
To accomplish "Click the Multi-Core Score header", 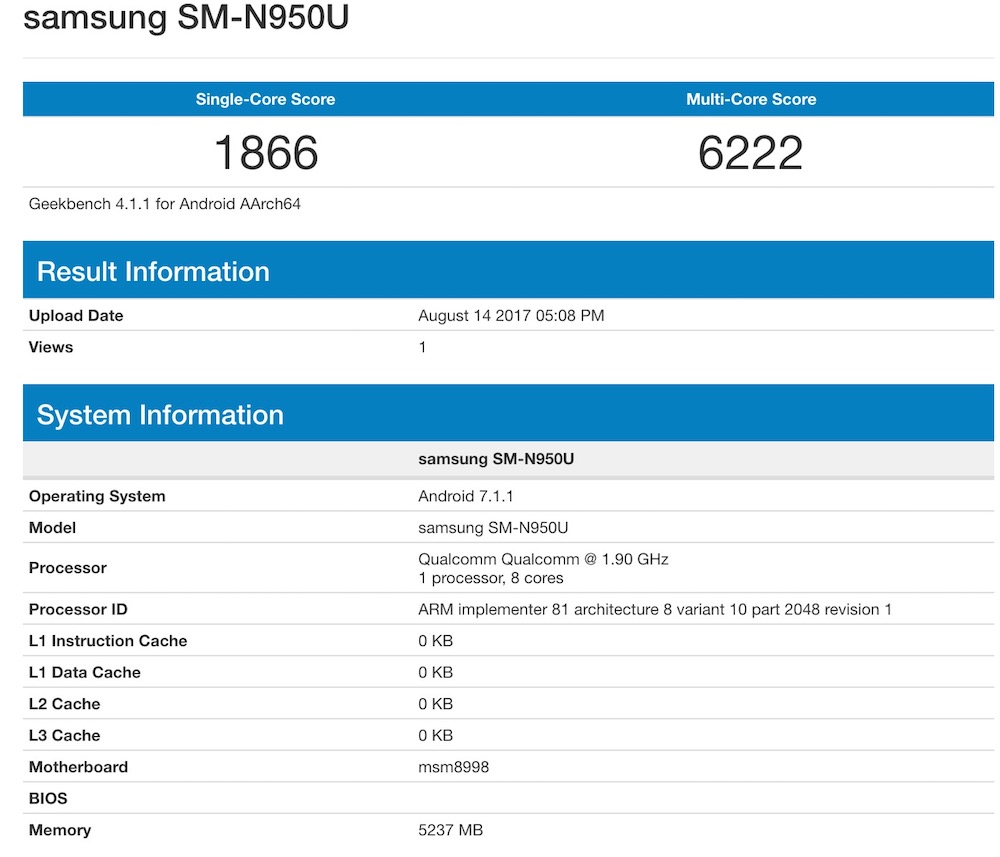I will click(751, 99).
